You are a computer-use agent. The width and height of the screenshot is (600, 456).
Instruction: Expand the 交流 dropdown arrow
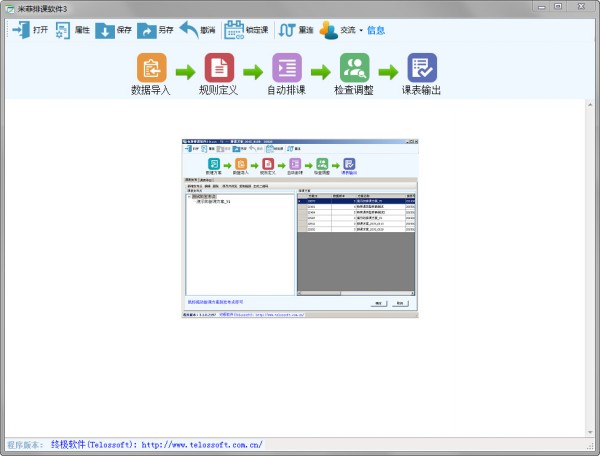point(361,31)
